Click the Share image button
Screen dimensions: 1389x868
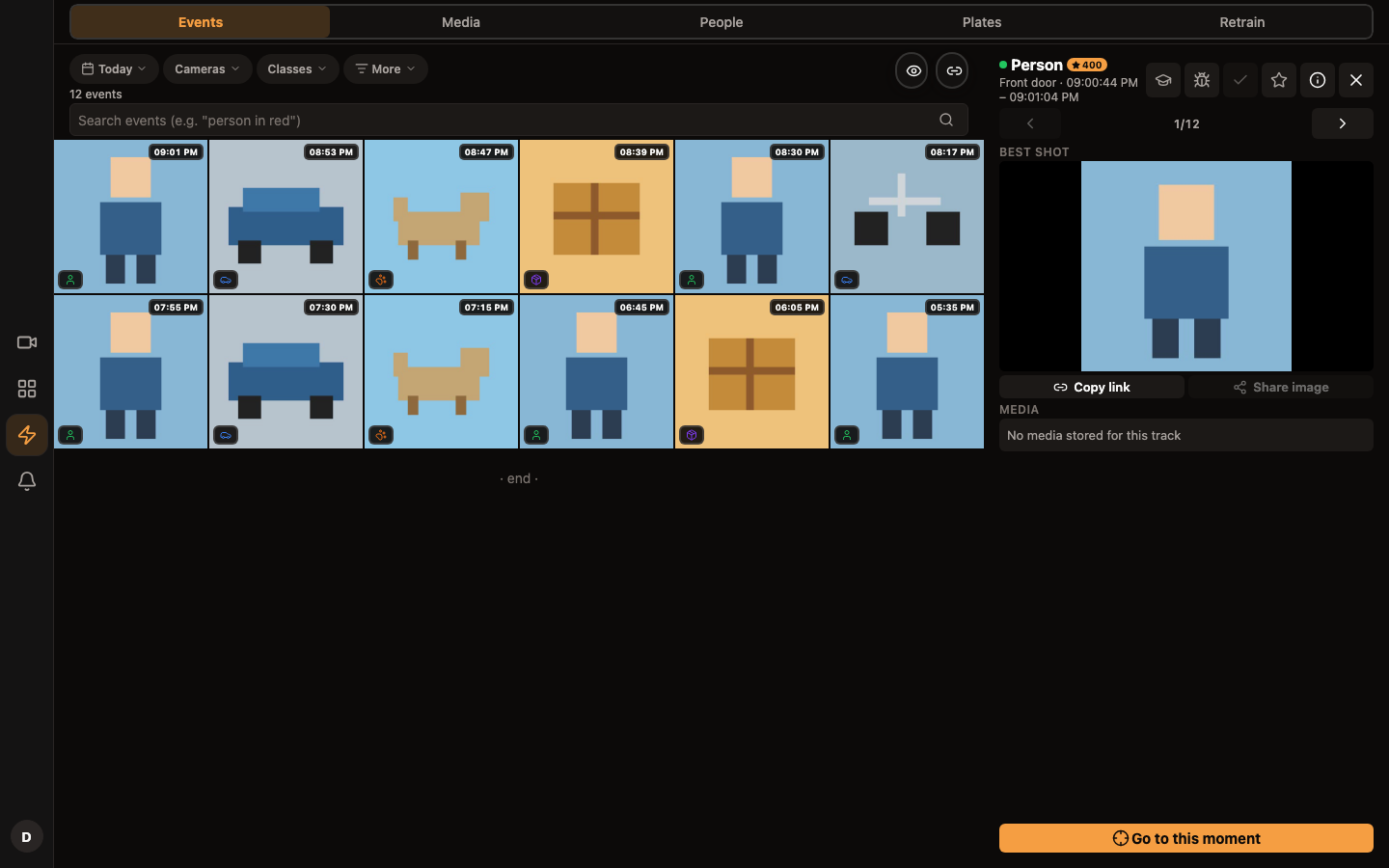[x=1281, y=387]
